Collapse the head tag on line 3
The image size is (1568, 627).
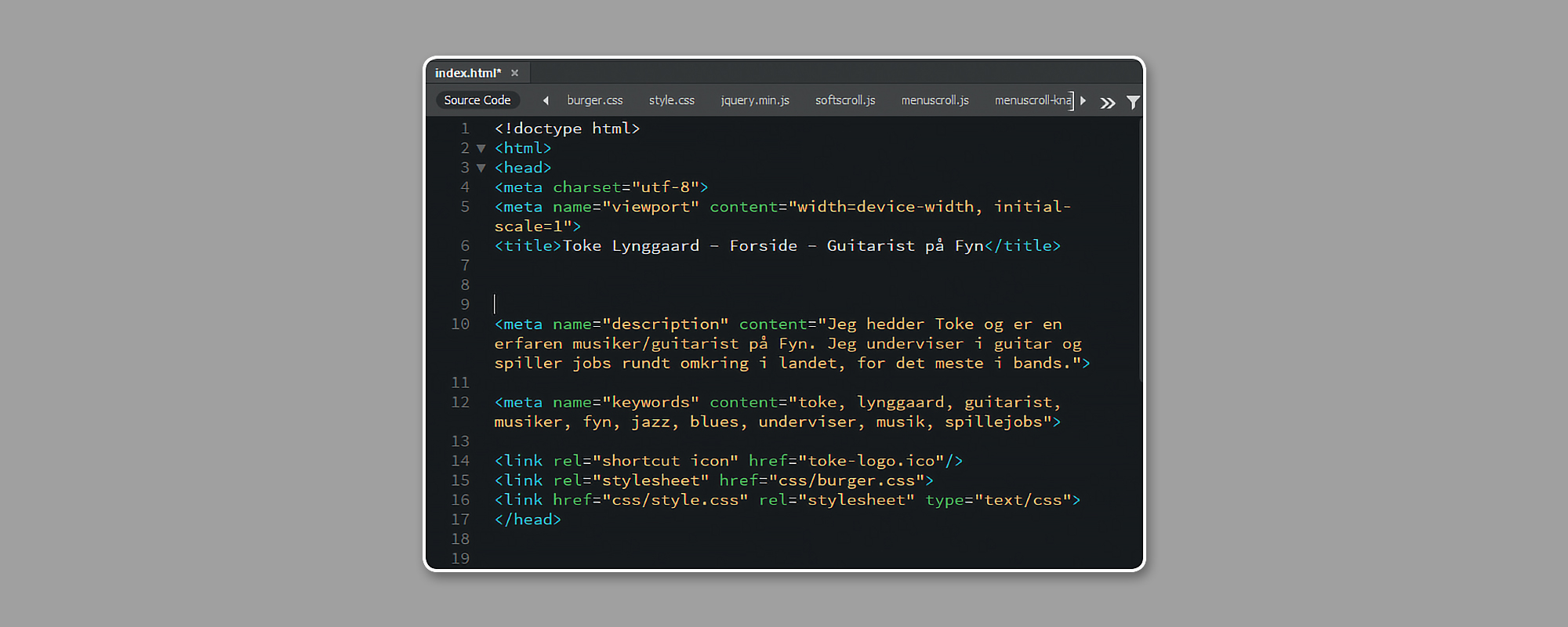[481, 168]
